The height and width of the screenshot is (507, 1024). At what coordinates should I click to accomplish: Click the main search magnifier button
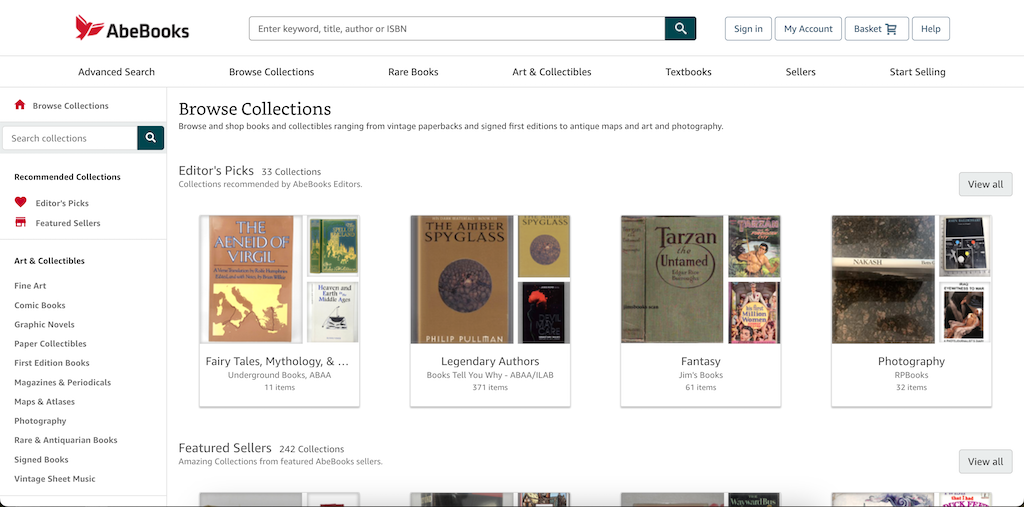(680, 29)
